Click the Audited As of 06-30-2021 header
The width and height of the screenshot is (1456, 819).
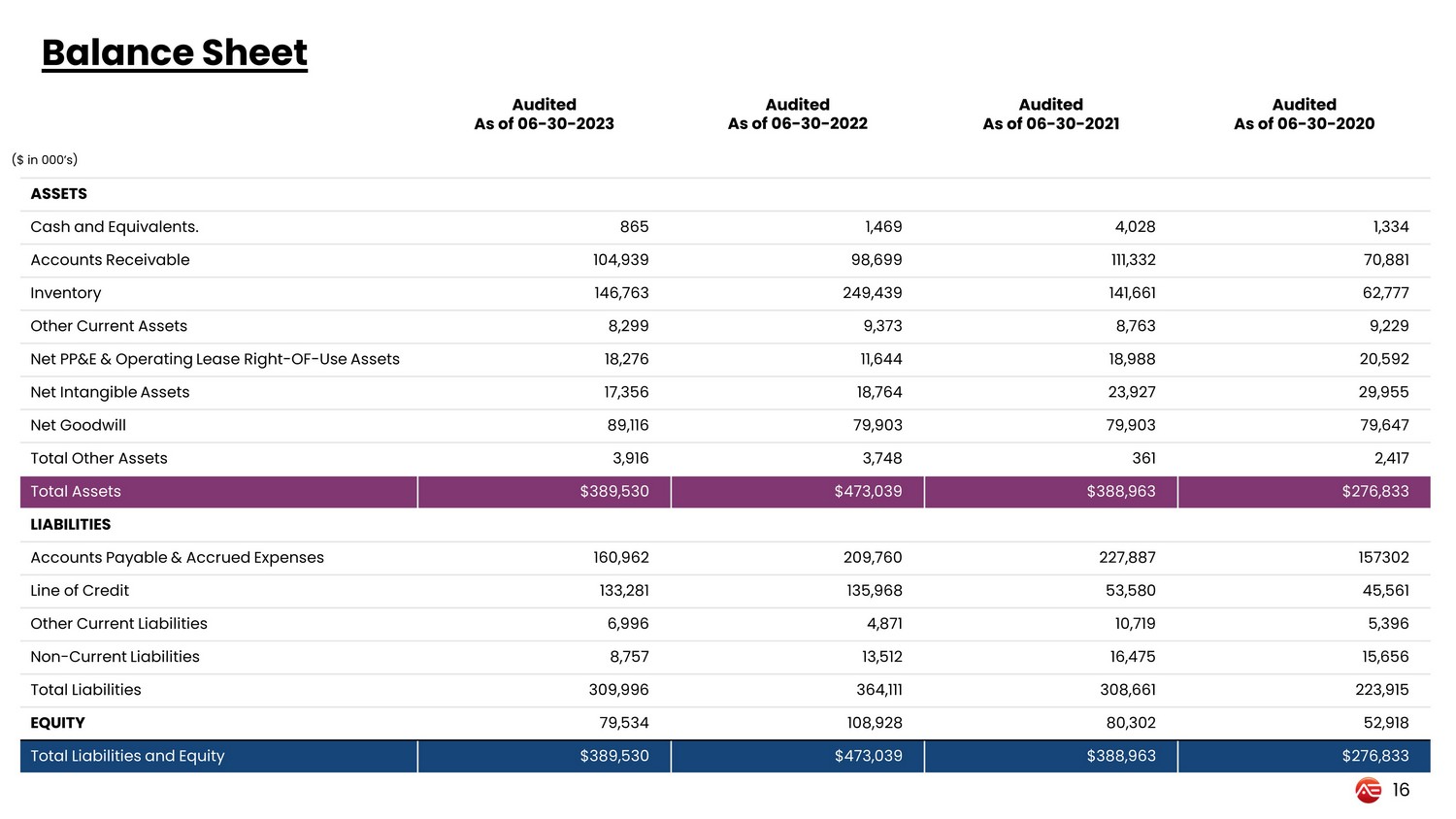coord(1050,115)
